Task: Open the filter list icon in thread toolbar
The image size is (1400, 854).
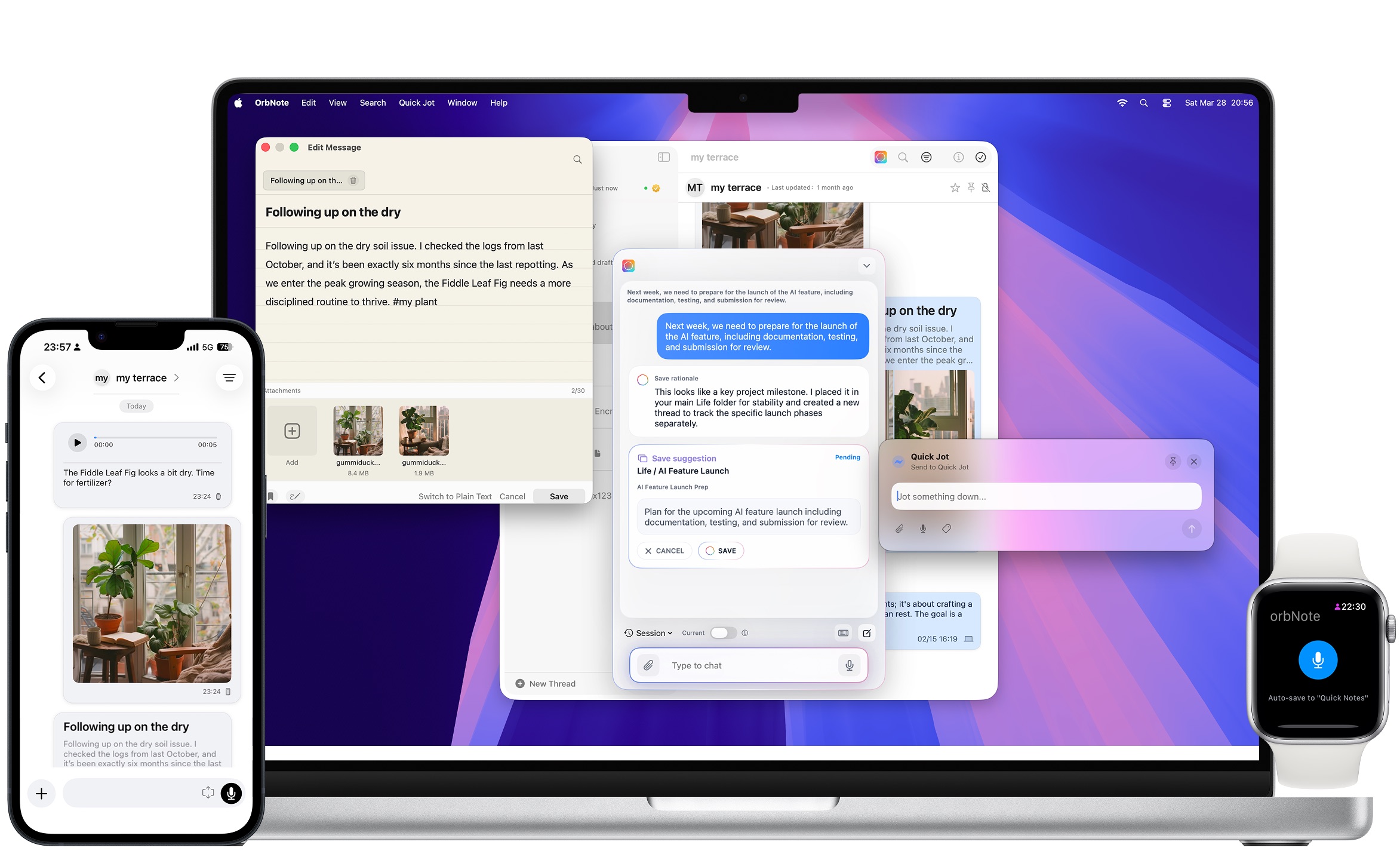Action: [926, 157]
